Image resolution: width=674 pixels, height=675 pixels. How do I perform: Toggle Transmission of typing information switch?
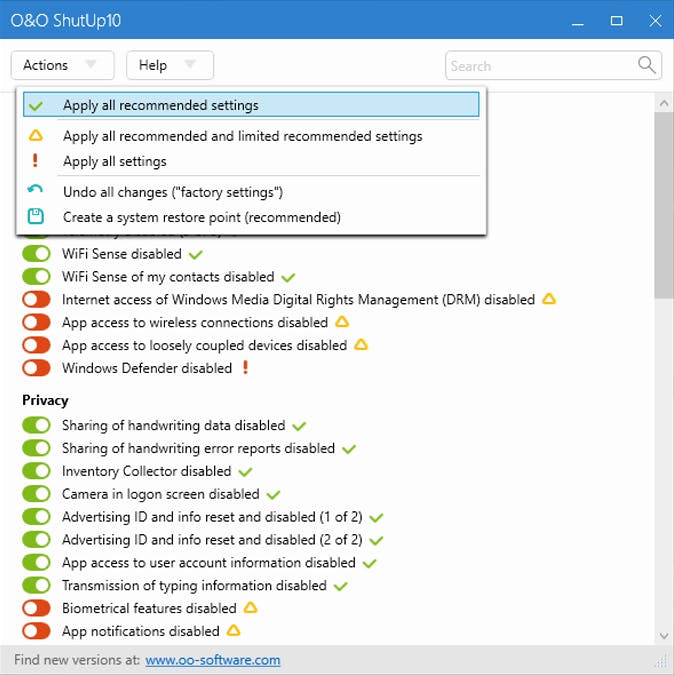coord(37,585)
